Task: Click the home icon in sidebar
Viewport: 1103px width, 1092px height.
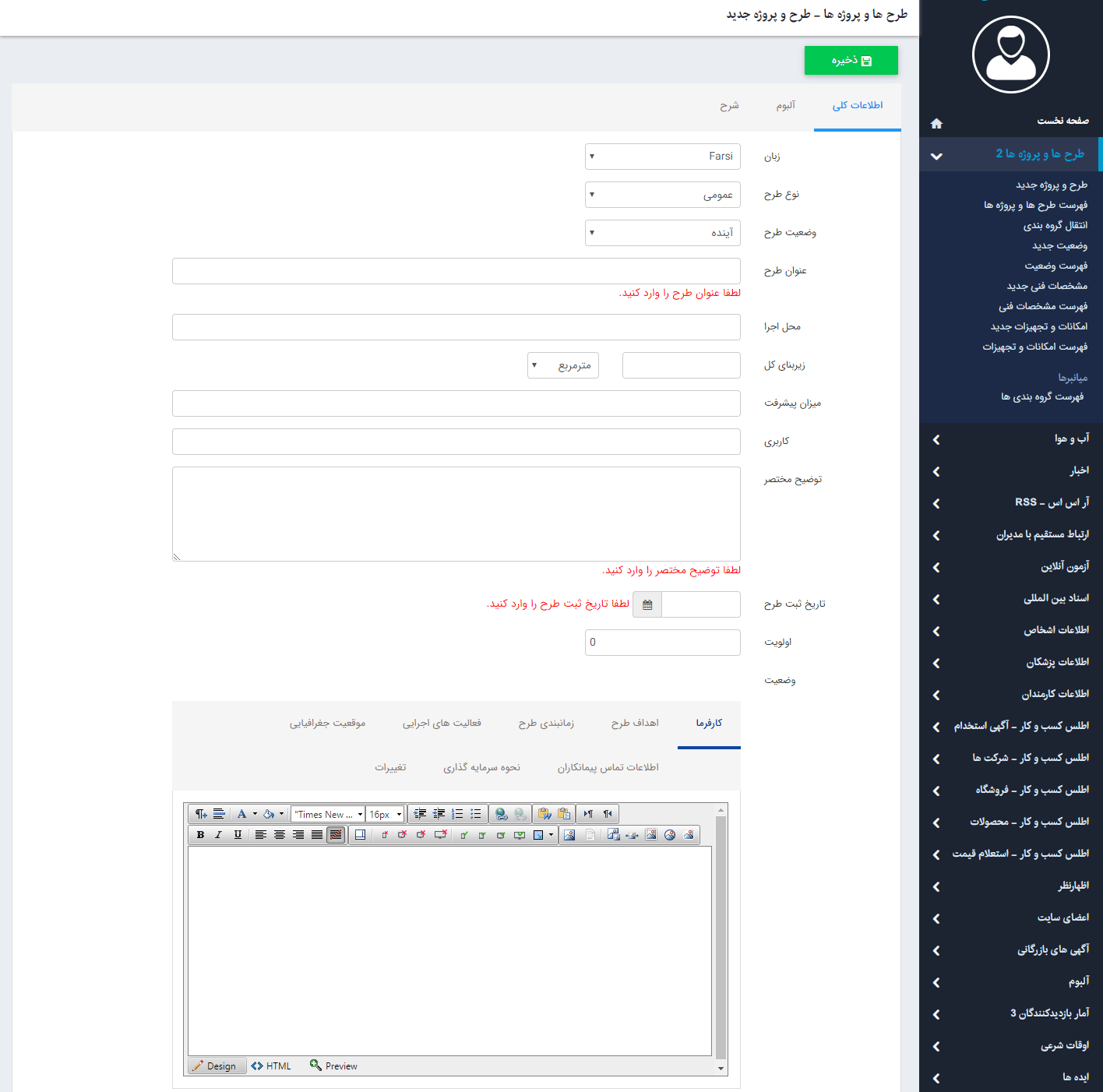Action: pyautogui.click(x=936, y=123)
